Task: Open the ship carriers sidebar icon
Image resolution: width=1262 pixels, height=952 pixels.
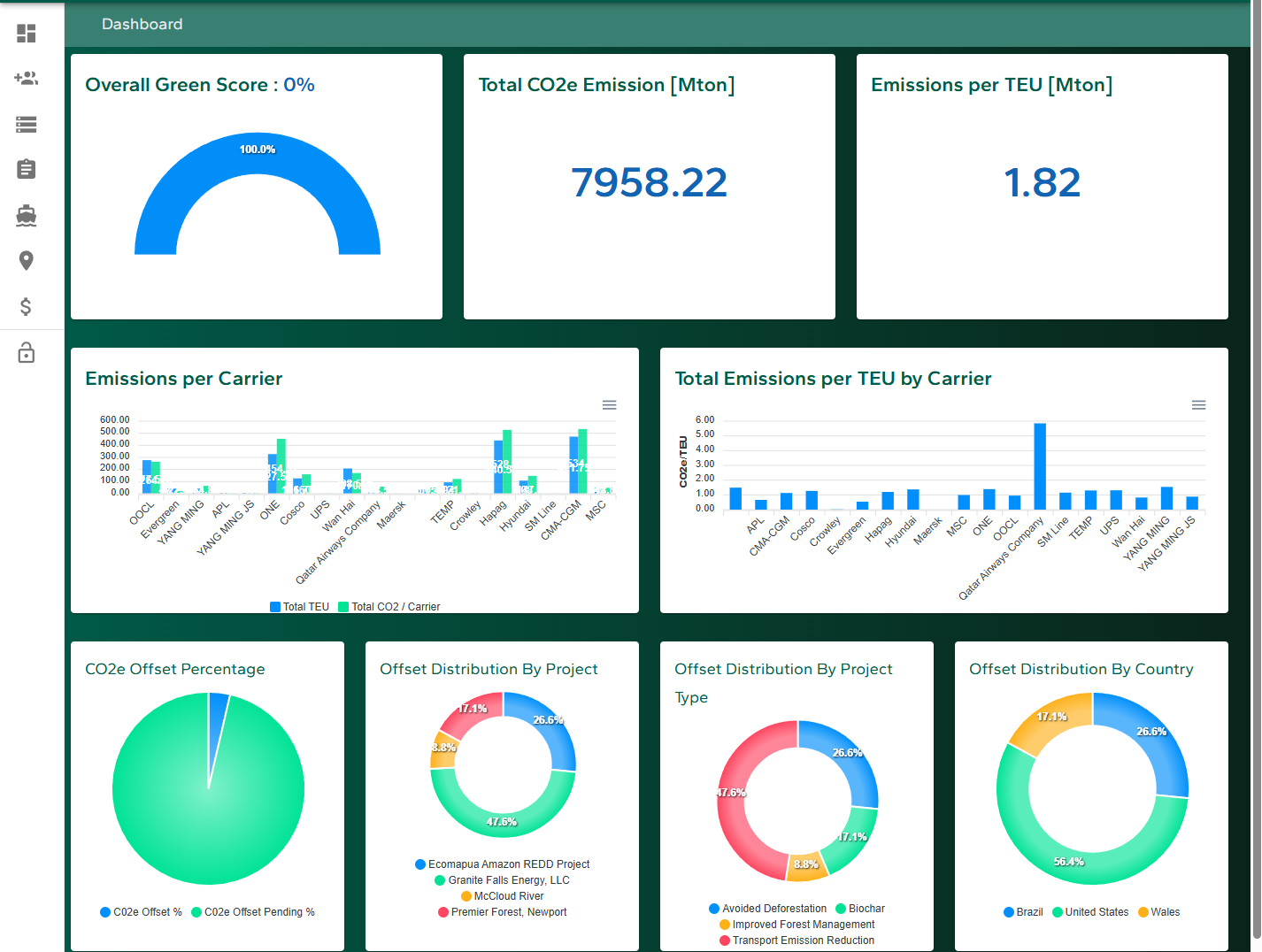Action: 27,215
